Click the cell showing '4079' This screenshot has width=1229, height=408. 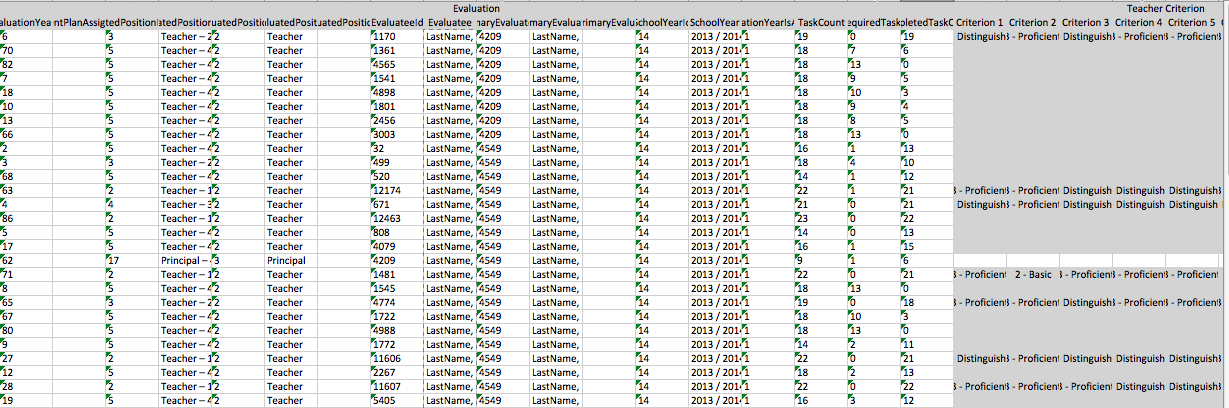pyautogui.click(x=397, y=246)
